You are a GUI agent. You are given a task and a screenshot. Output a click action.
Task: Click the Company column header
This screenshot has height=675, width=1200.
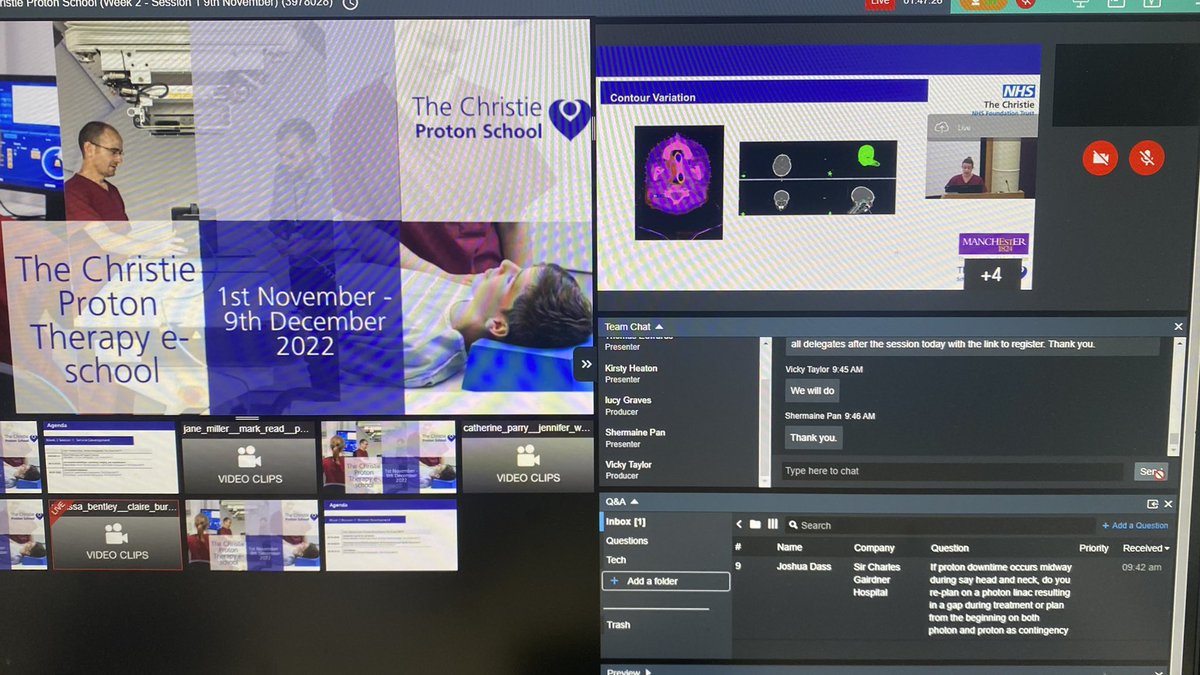tap(874, 548)
